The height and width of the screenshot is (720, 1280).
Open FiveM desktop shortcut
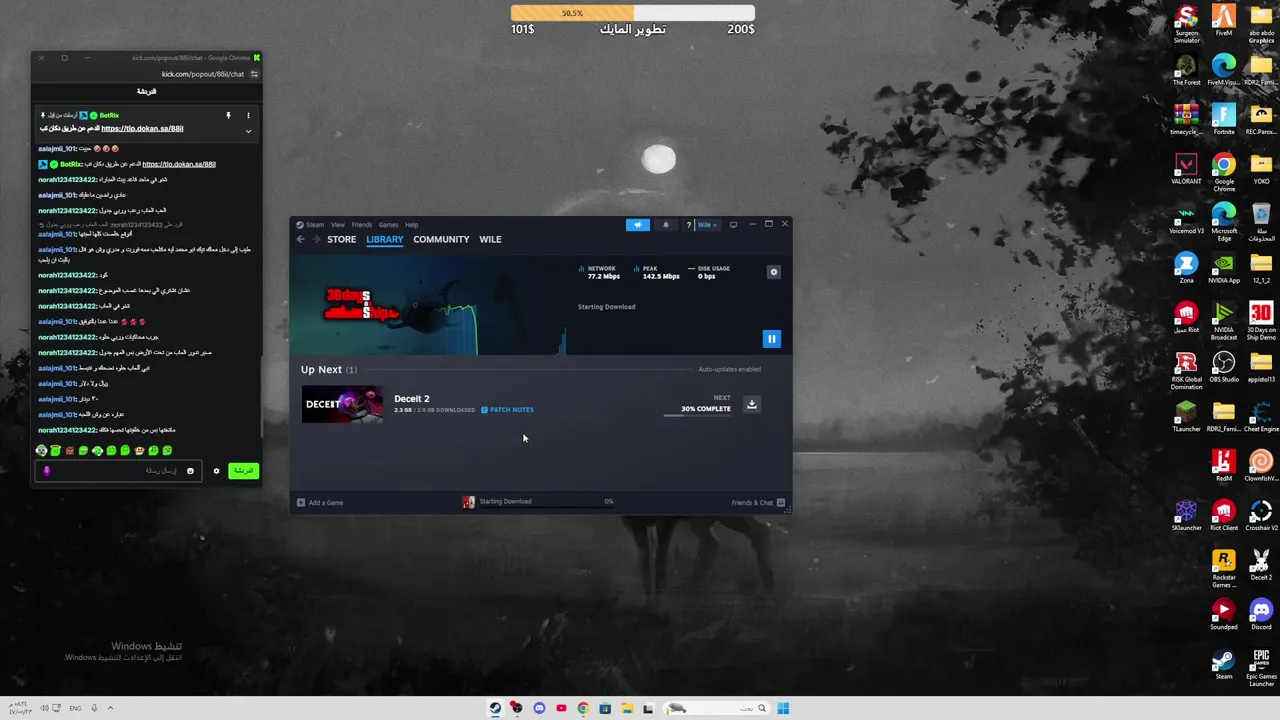[x=1224, y=20]
